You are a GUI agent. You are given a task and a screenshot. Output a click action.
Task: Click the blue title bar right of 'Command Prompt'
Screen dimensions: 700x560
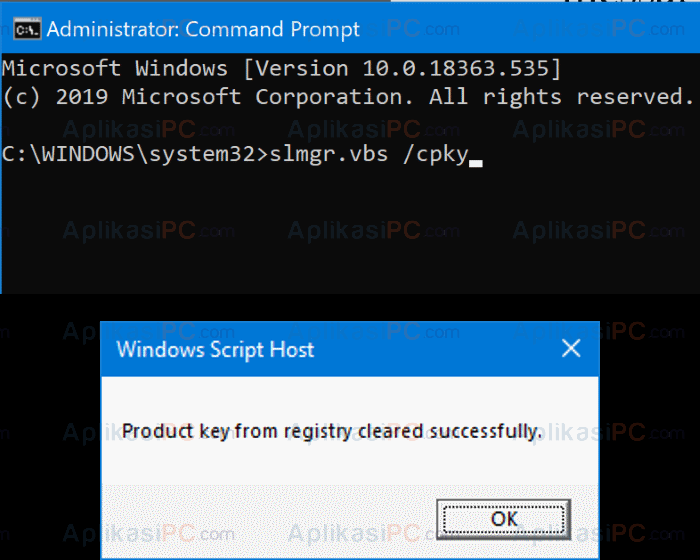pyautogui.click(x=527, y=29)
